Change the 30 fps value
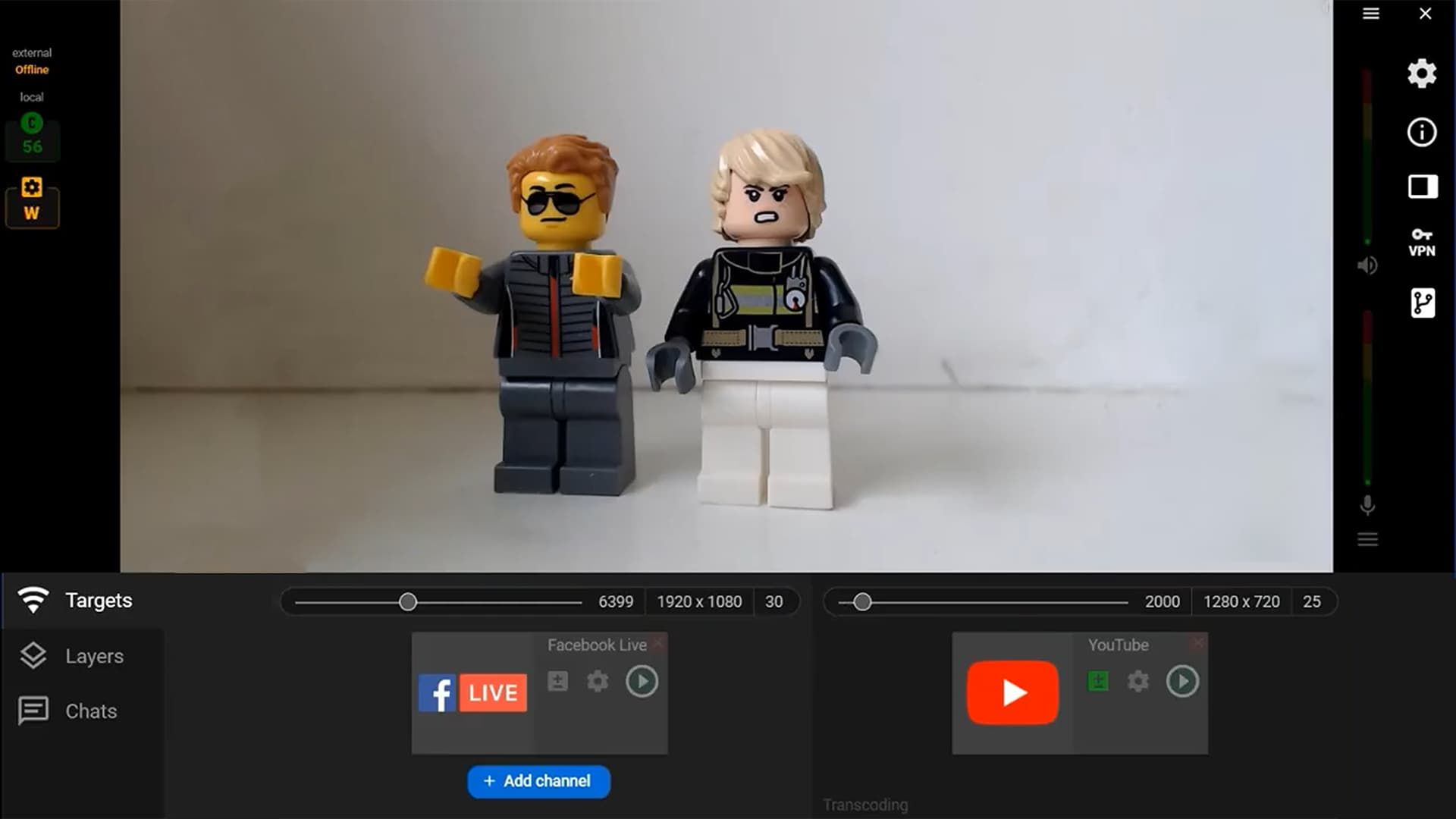The width and height of the screenshot is (1456, 819). tap(773, 602)
